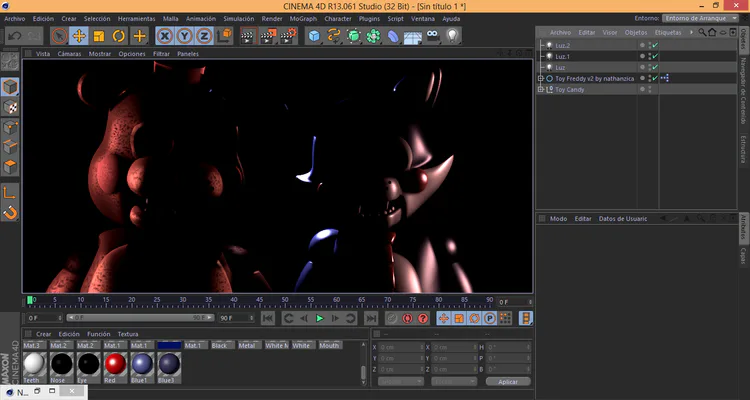Toggle the Toy Freddy enable checkmark
This screenshot has width=750, height=400.
(x=655, y=78)
